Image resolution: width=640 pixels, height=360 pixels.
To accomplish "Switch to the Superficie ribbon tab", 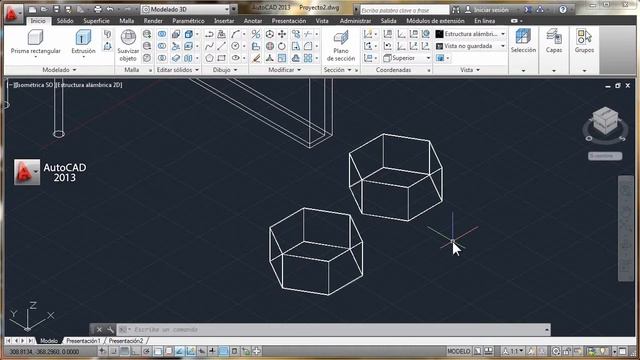I will coord(96,20).
